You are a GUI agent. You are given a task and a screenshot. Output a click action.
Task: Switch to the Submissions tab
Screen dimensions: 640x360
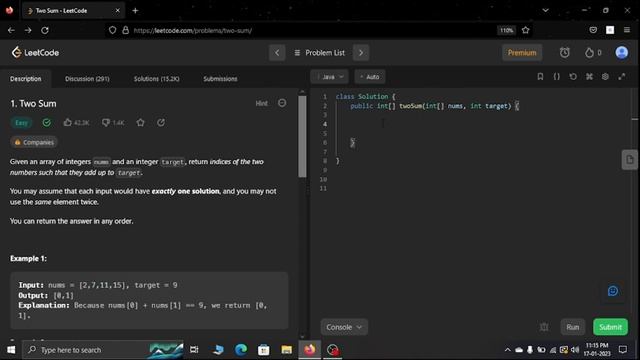tap(220, 79)
